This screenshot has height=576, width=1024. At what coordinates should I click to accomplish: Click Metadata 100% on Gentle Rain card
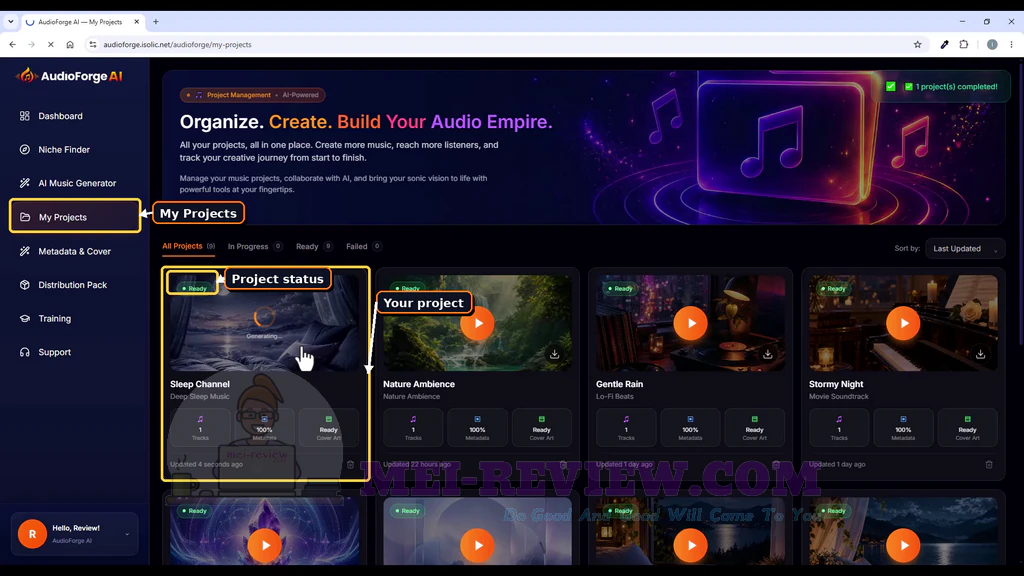tap(690, 428)
